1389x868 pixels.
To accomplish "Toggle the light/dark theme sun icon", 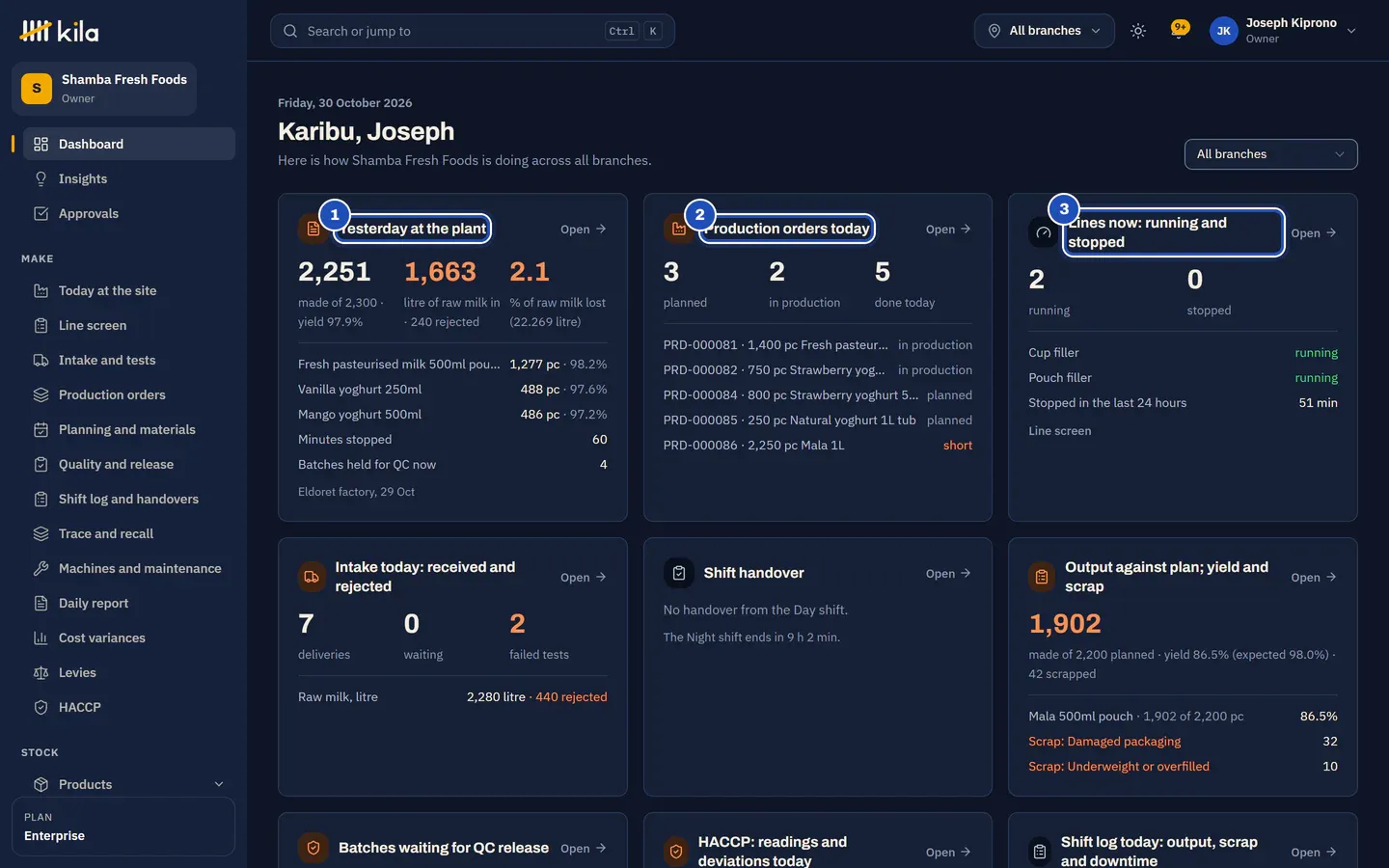I will tap(1138, 31).
